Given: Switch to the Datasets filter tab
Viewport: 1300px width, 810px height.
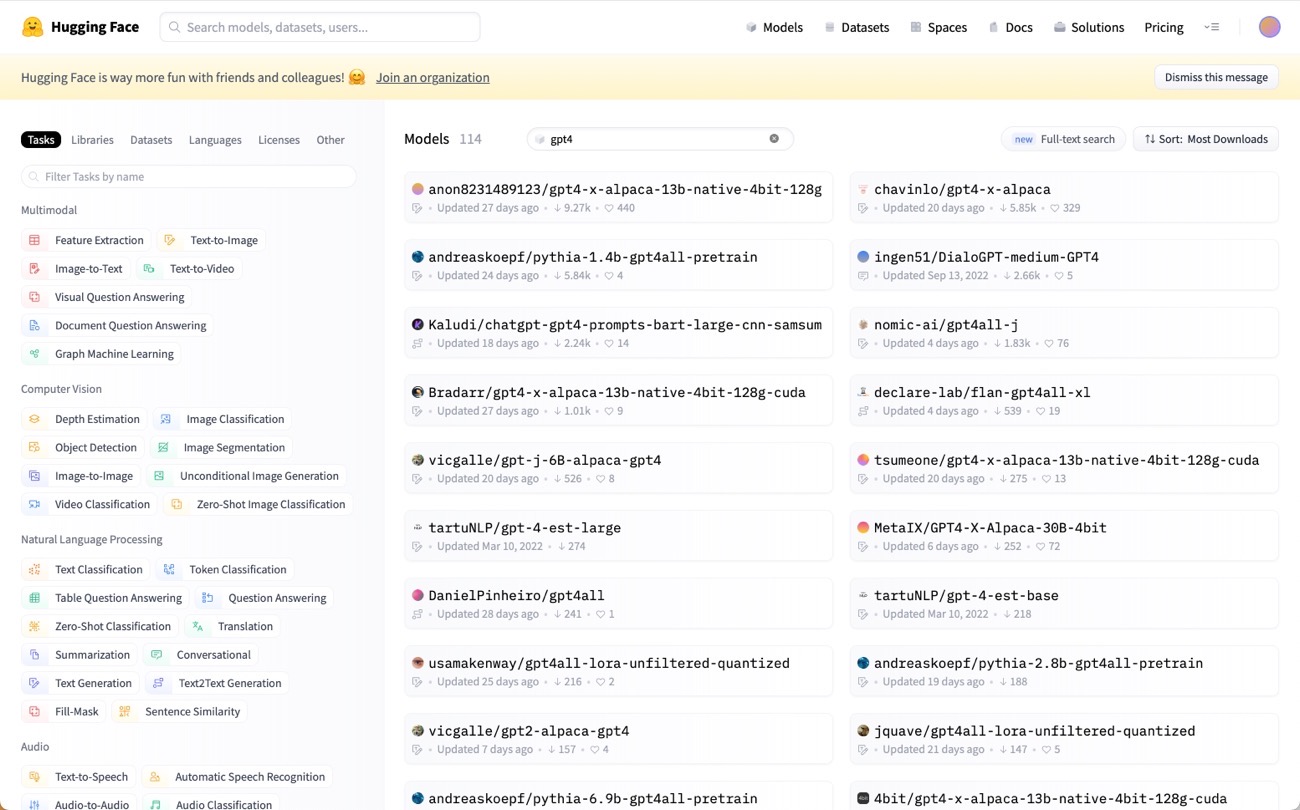Looking at the screenshot, I should [151, 140].
